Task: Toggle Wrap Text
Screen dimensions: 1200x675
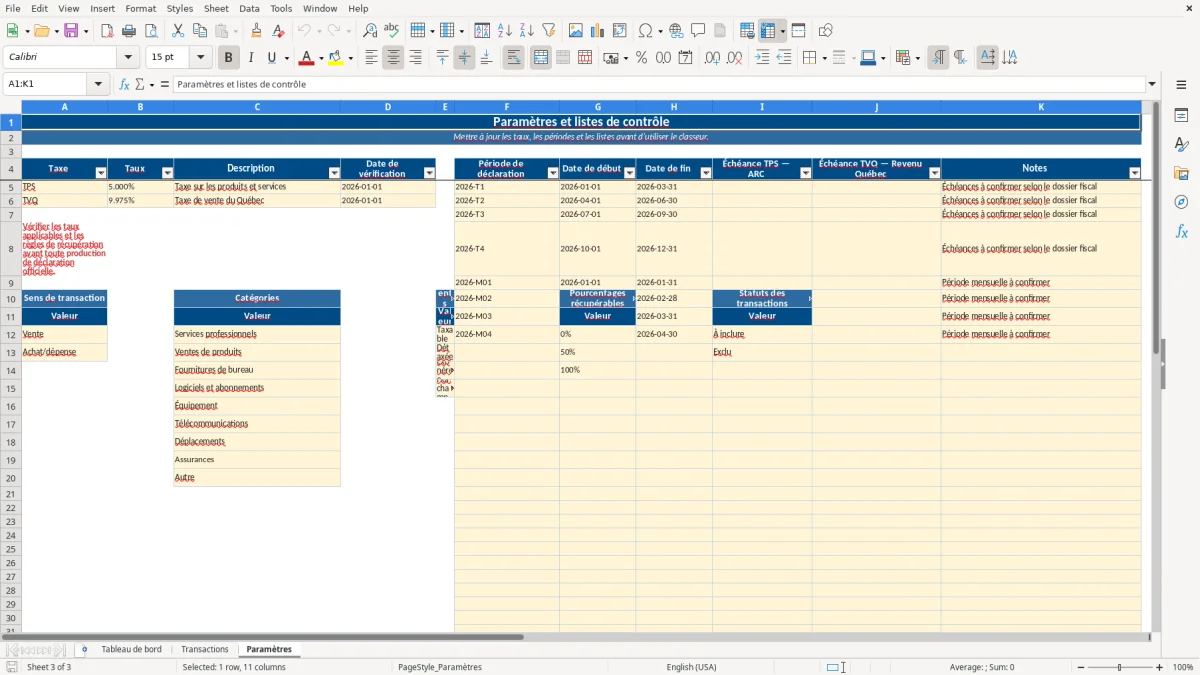Action: 513,58
